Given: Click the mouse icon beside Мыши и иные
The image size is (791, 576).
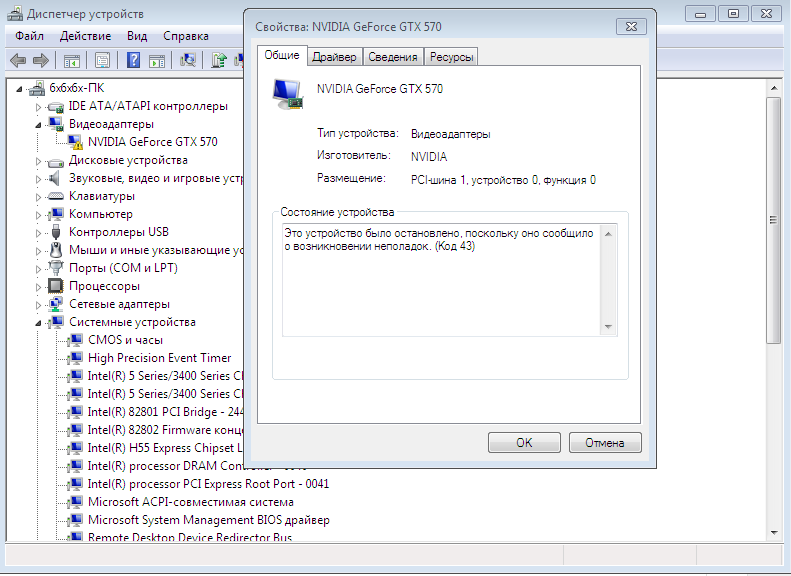Looking at the screenshot, I should pos(56,250).
